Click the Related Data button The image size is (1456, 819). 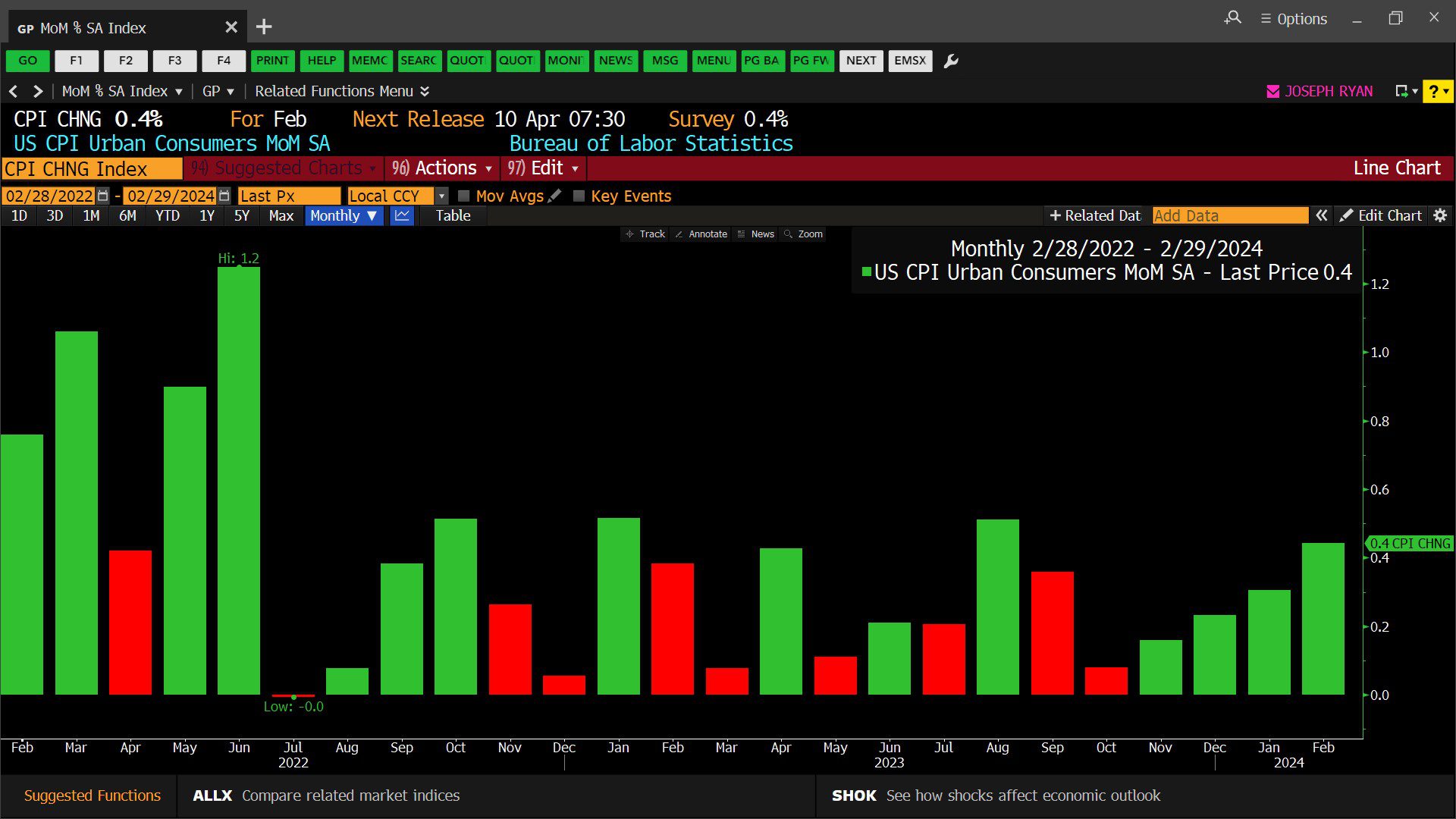1095,216
